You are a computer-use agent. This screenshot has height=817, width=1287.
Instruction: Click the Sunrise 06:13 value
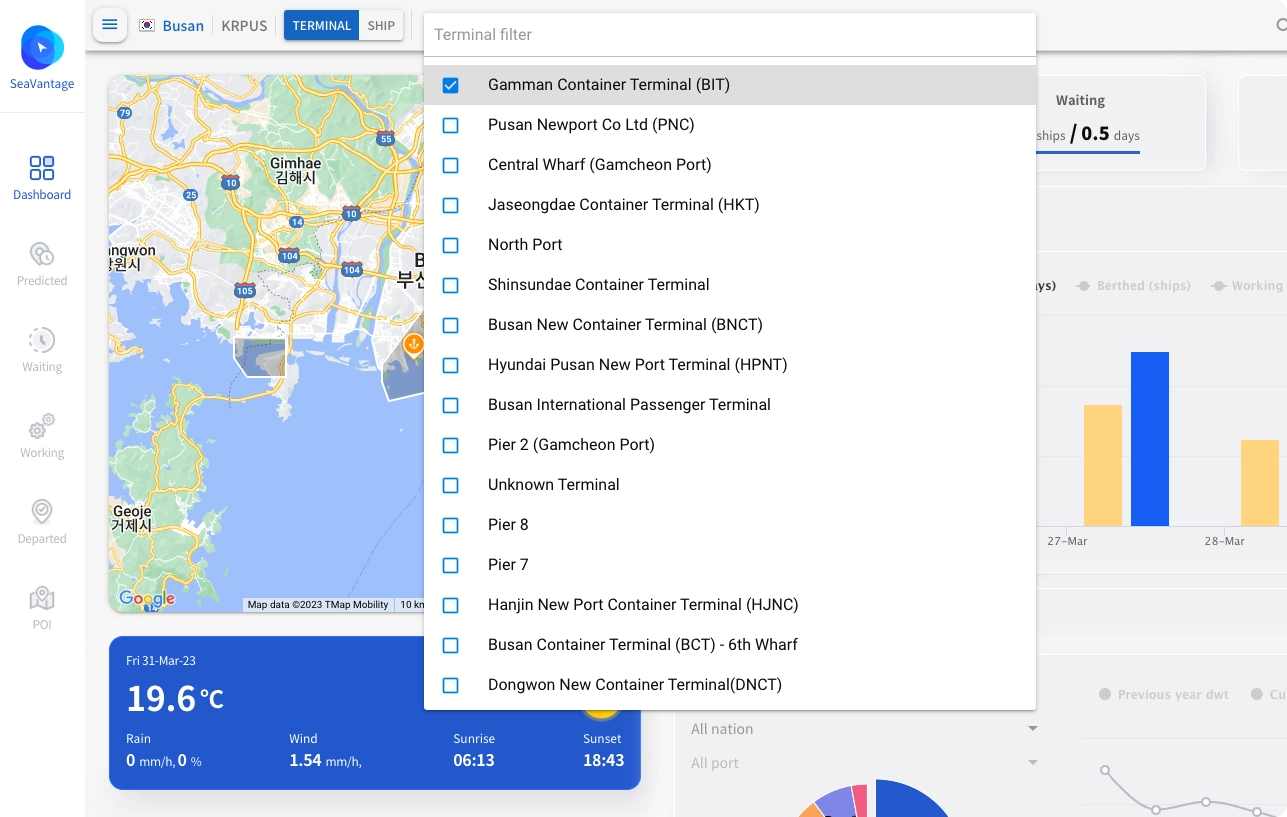(474, 760)
